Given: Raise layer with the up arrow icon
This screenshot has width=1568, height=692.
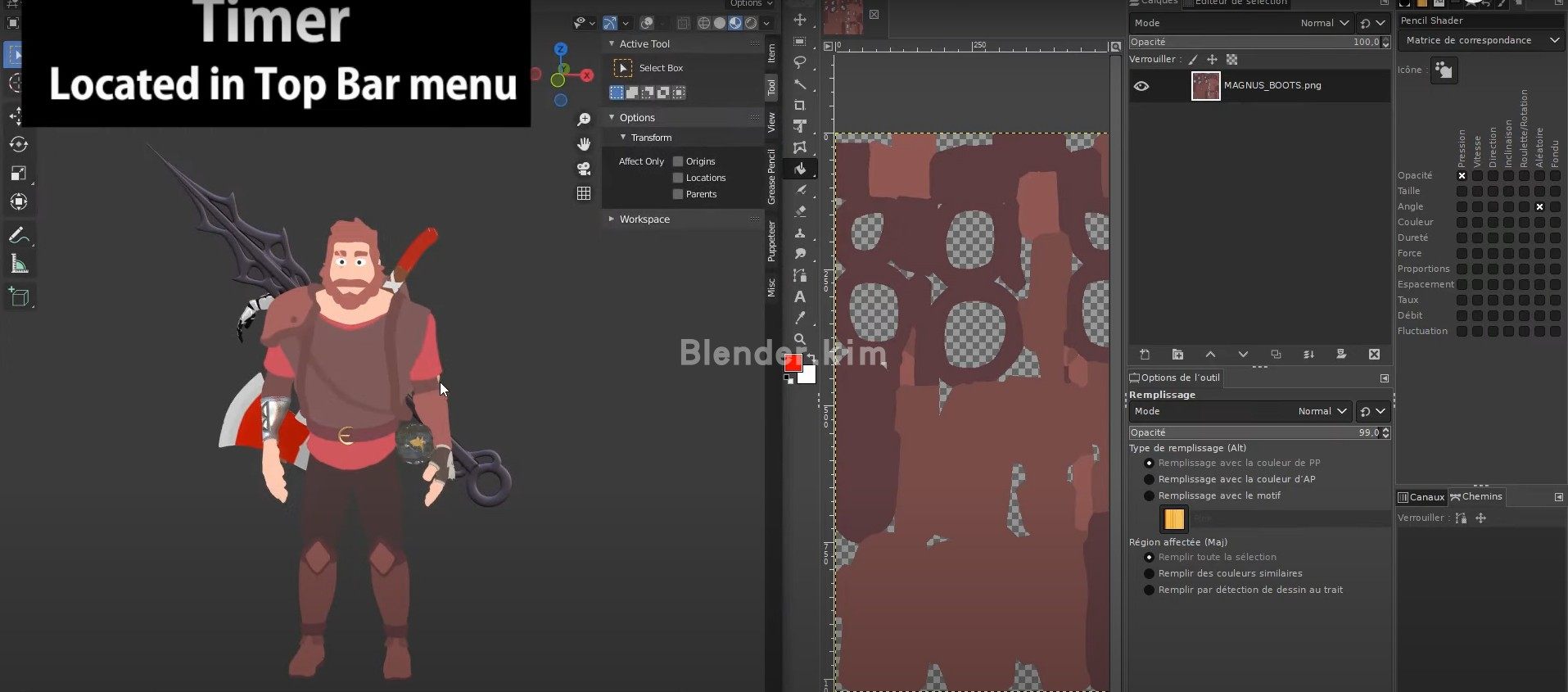Looking at the screenshot, I should 1210,355.
